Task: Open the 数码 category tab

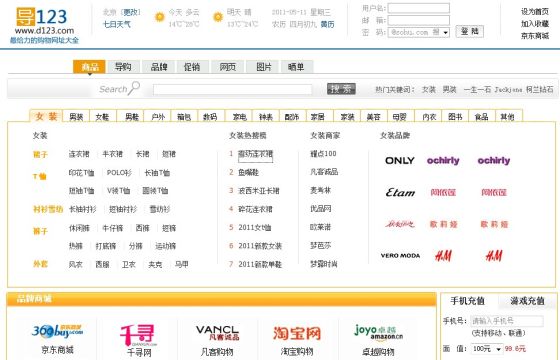Action: tap(210, 116)
